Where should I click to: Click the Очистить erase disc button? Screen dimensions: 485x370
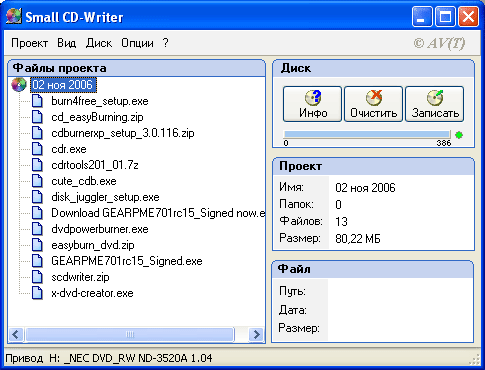[x=373, y=104]
